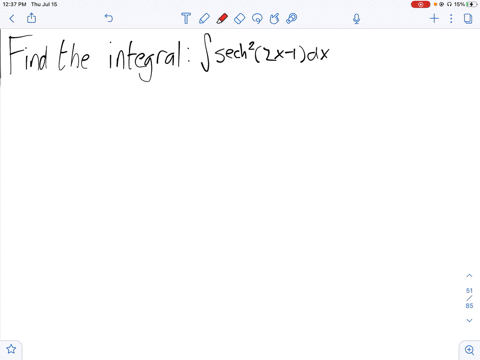Select the Shapes tool
Image resolution: width=480 pixels, height=360 pixels.
(x=274, y=19)
